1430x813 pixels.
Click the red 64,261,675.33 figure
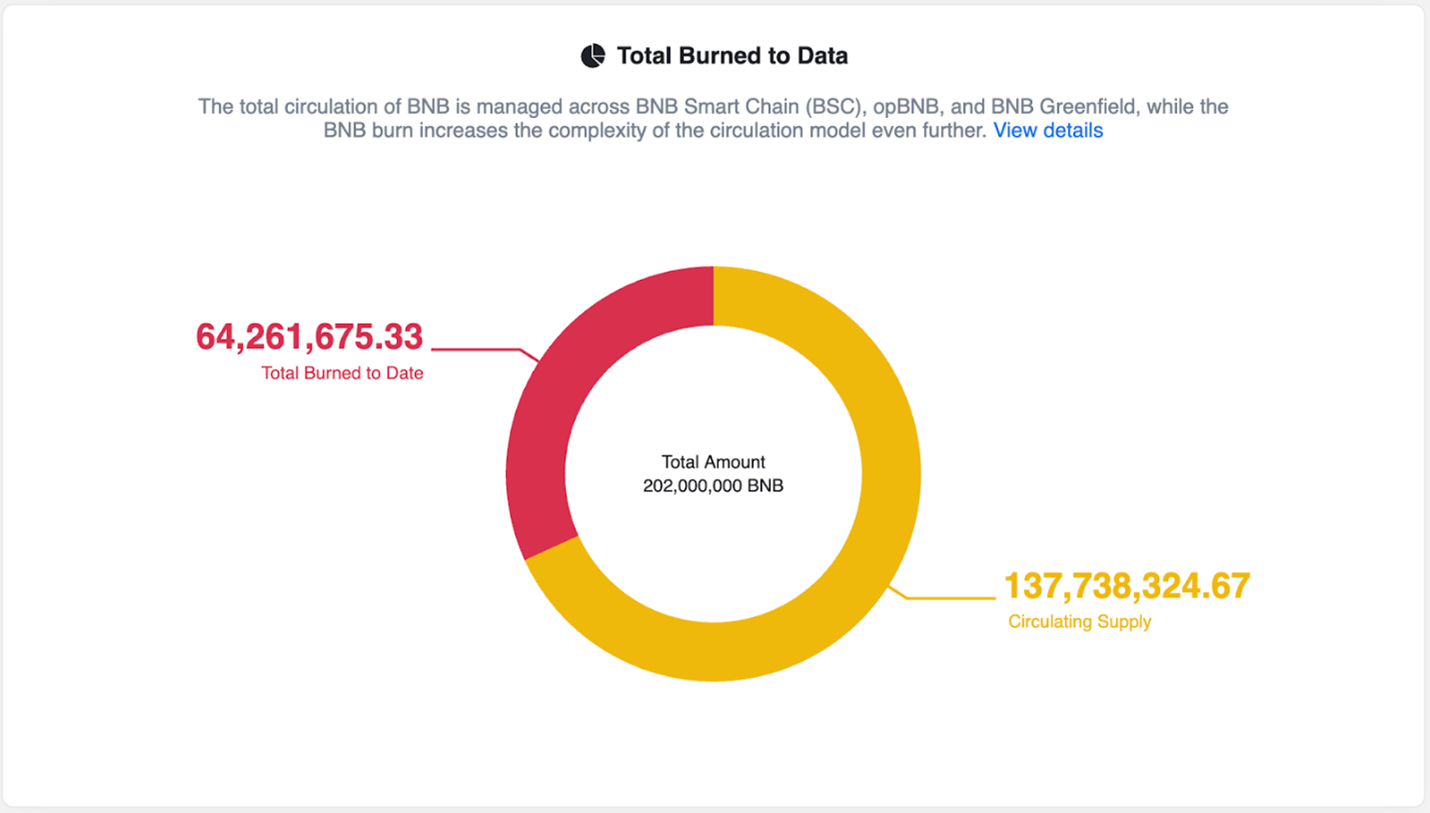tap(309, 338)
